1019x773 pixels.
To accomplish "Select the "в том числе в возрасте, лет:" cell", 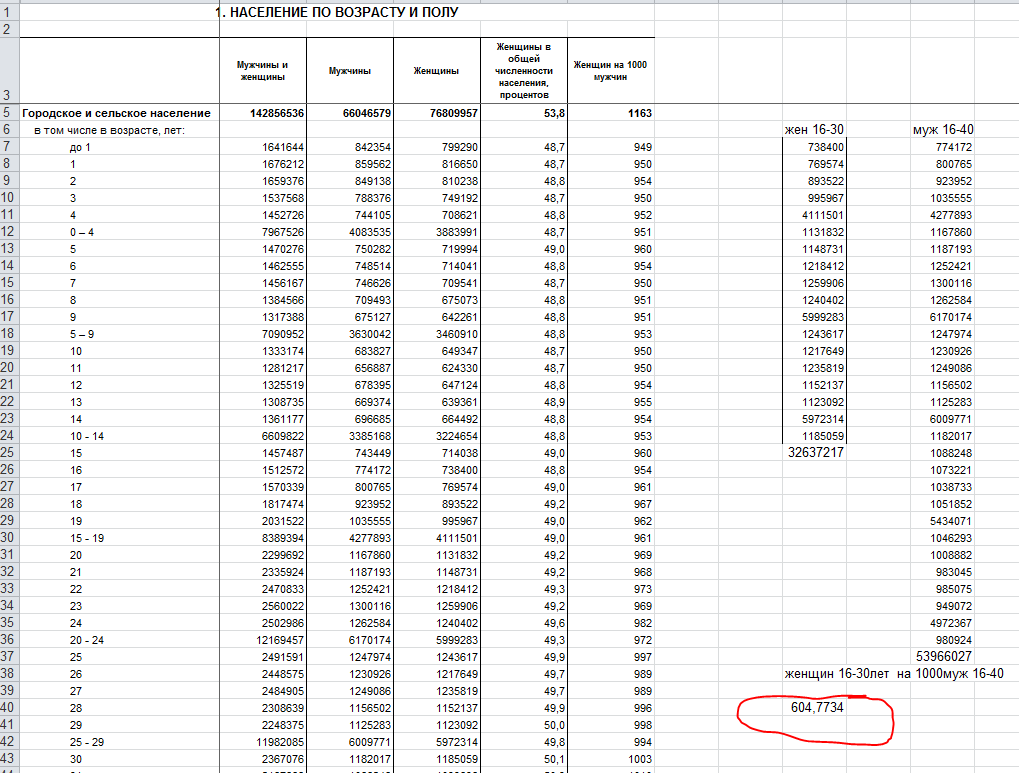I will pyautogui.click(x=110, y=130).
